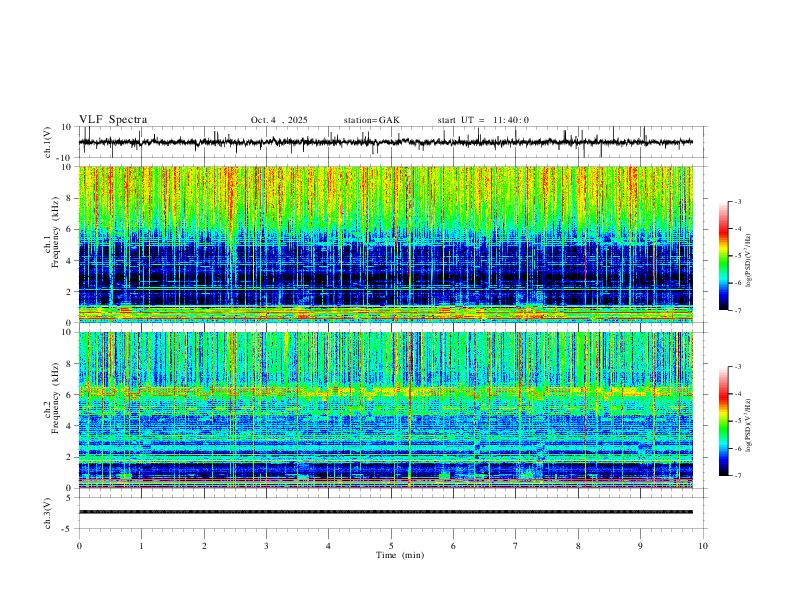792x612 pixels.
Task: Click the ch.2 spectrogram color scale bar
Action: pyautogui.click(x=723, y=421)
